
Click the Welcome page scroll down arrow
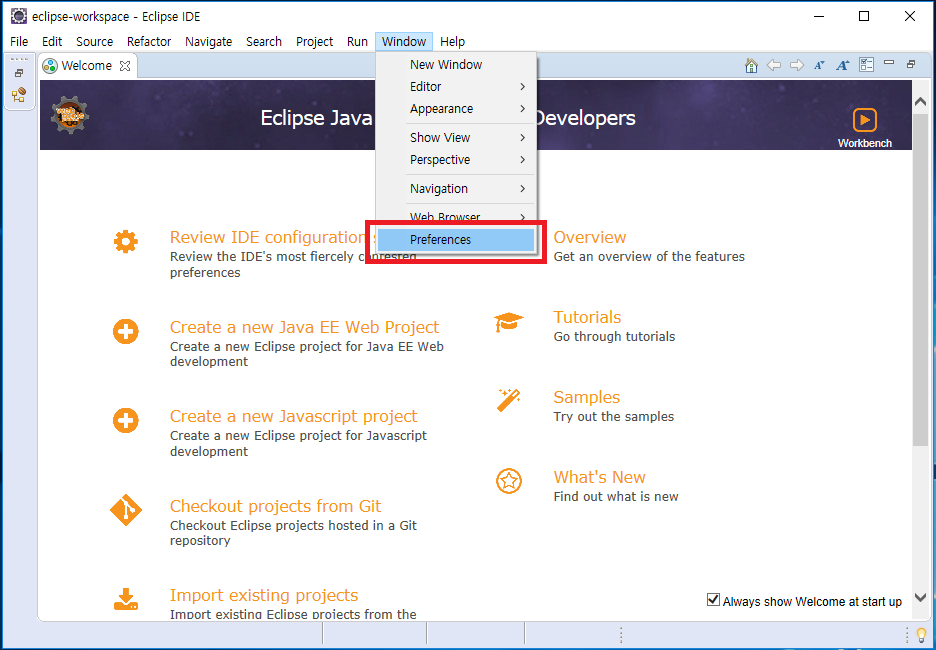(920, 597)
